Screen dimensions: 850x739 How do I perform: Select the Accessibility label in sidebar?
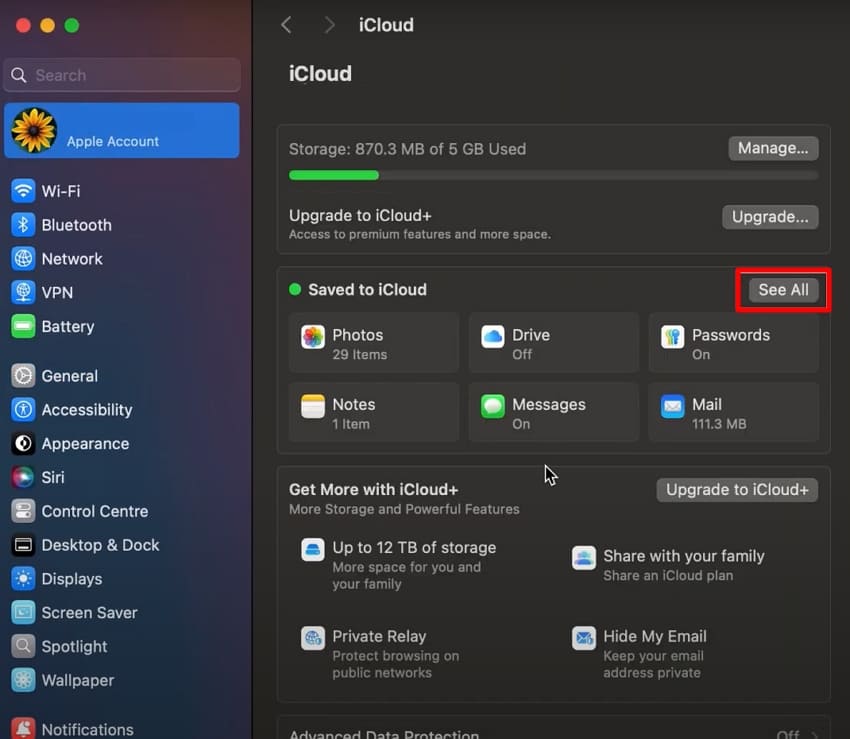click(87, 410)
